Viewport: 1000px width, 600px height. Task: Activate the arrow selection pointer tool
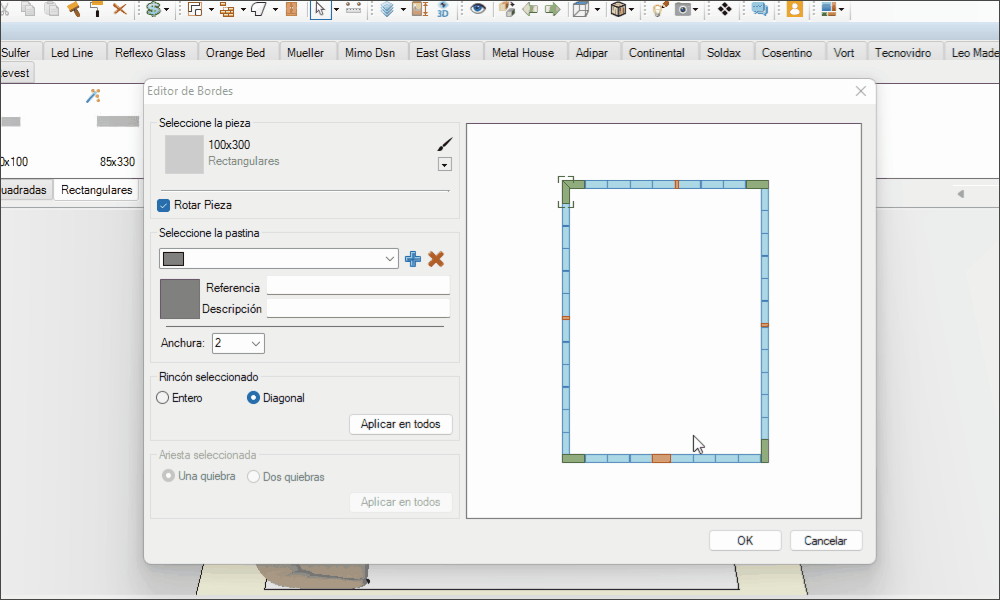320,9
